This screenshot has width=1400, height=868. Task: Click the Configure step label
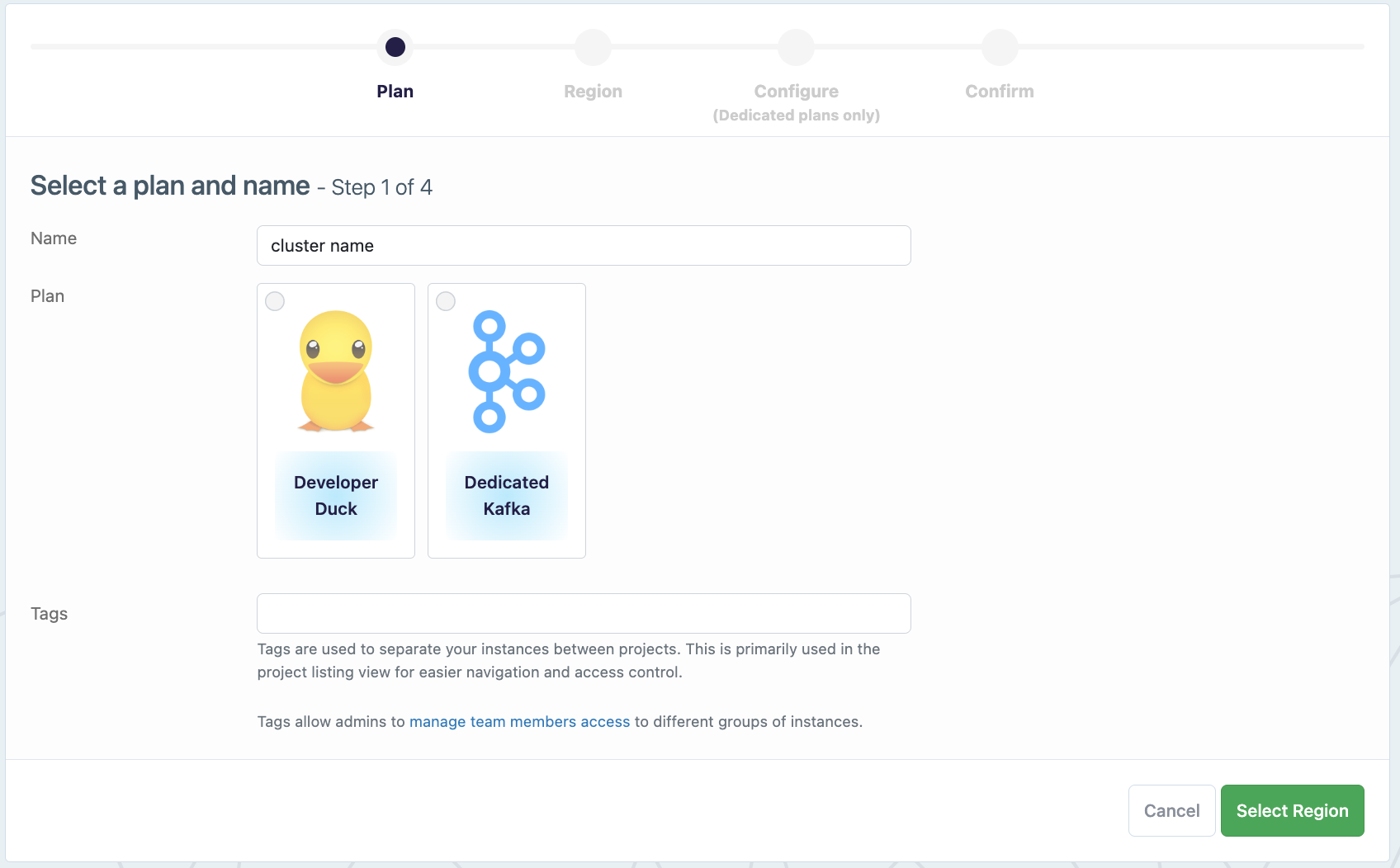click(797, 92)
